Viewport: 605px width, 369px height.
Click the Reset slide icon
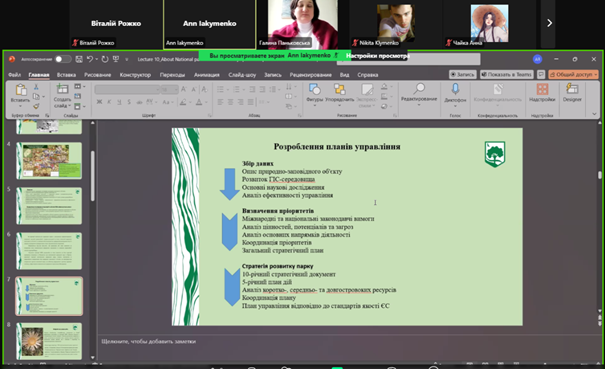click(x=78, y=96)
